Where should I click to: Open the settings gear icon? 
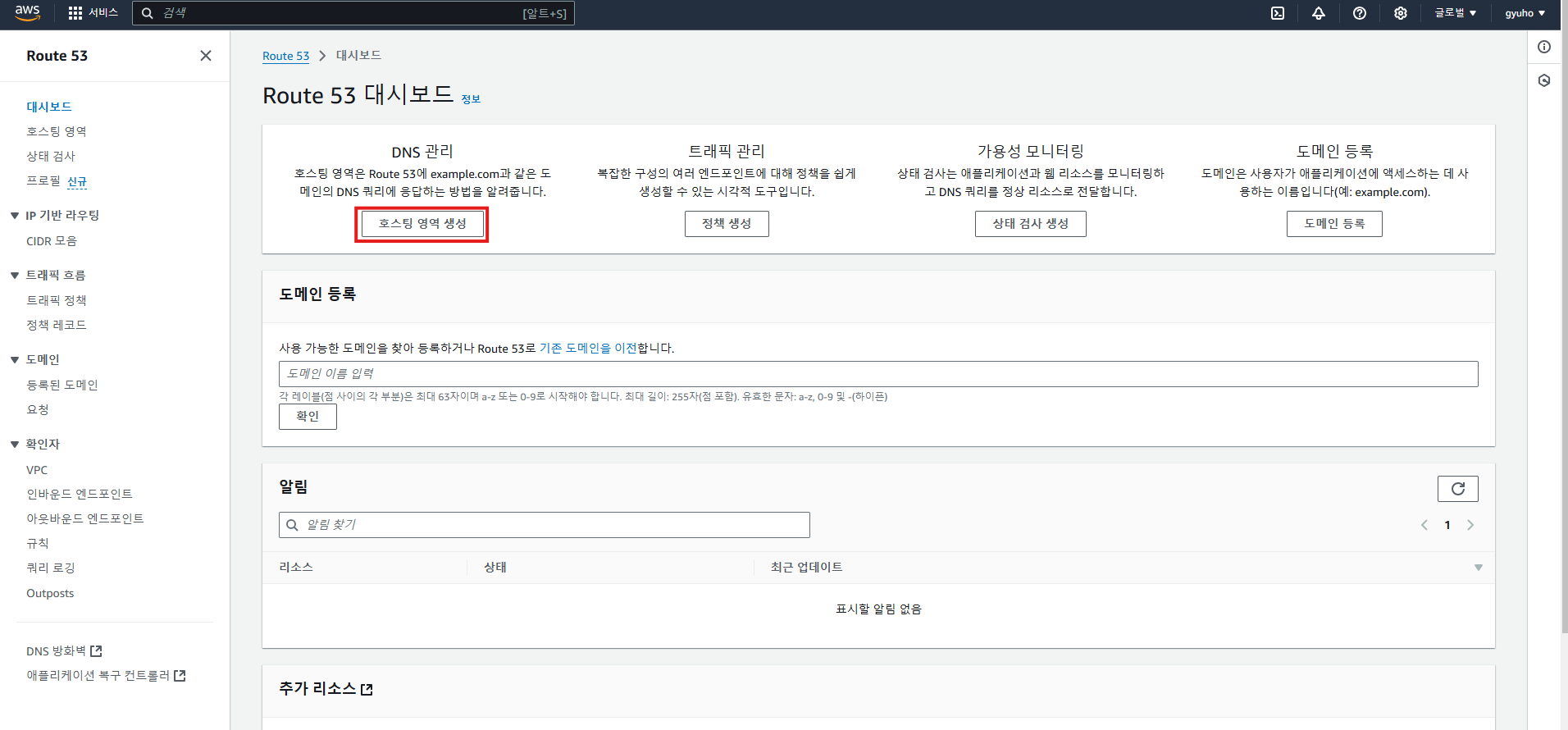coord(1401,13)
